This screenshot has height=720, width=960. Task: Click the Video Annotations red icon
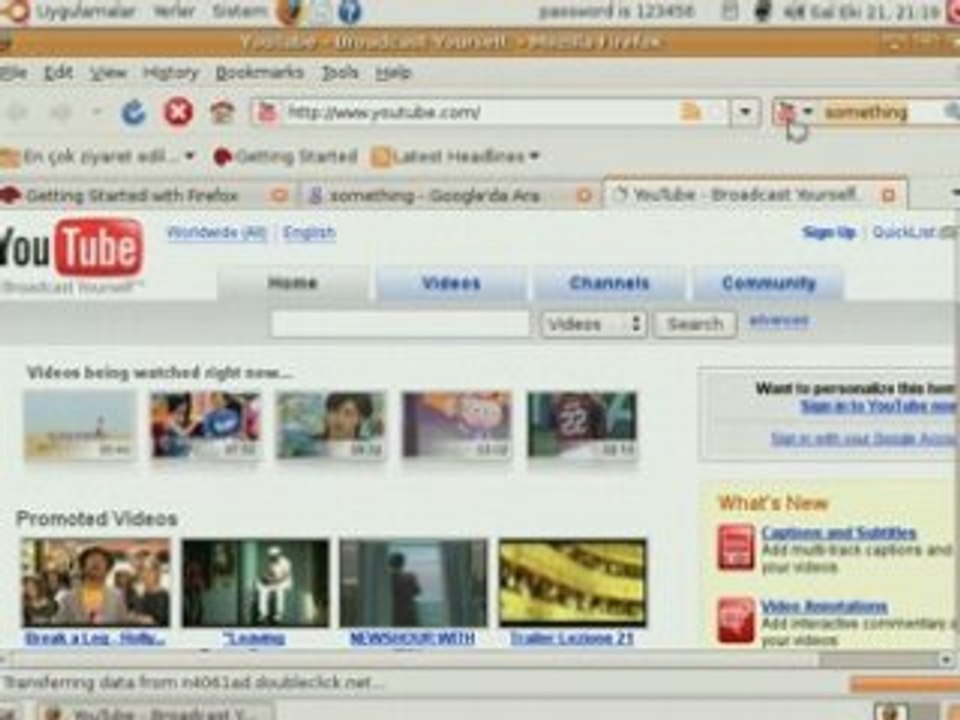[x=736, y=620]
